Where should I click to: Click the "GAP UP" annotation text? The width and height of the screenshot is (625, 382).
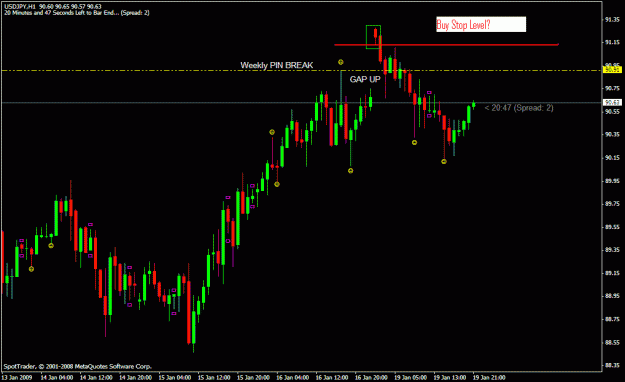(365, 79)
